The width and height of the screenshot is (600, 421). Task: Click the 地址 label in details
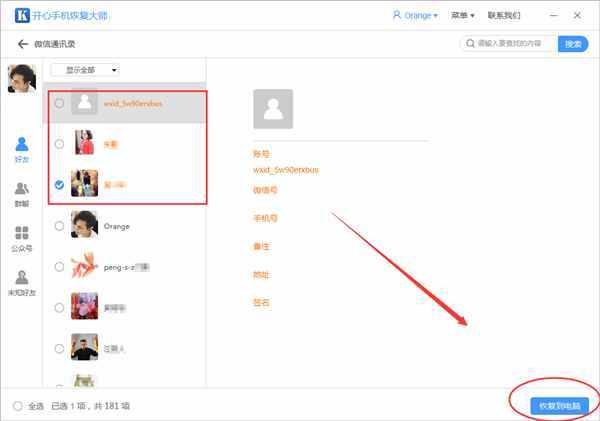[261, 274]
